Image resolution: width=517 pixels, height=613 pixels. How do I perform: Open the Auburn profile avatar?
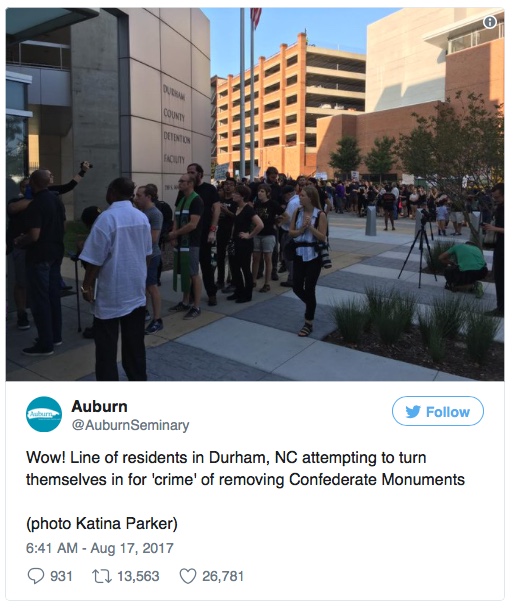coord(44,414)
